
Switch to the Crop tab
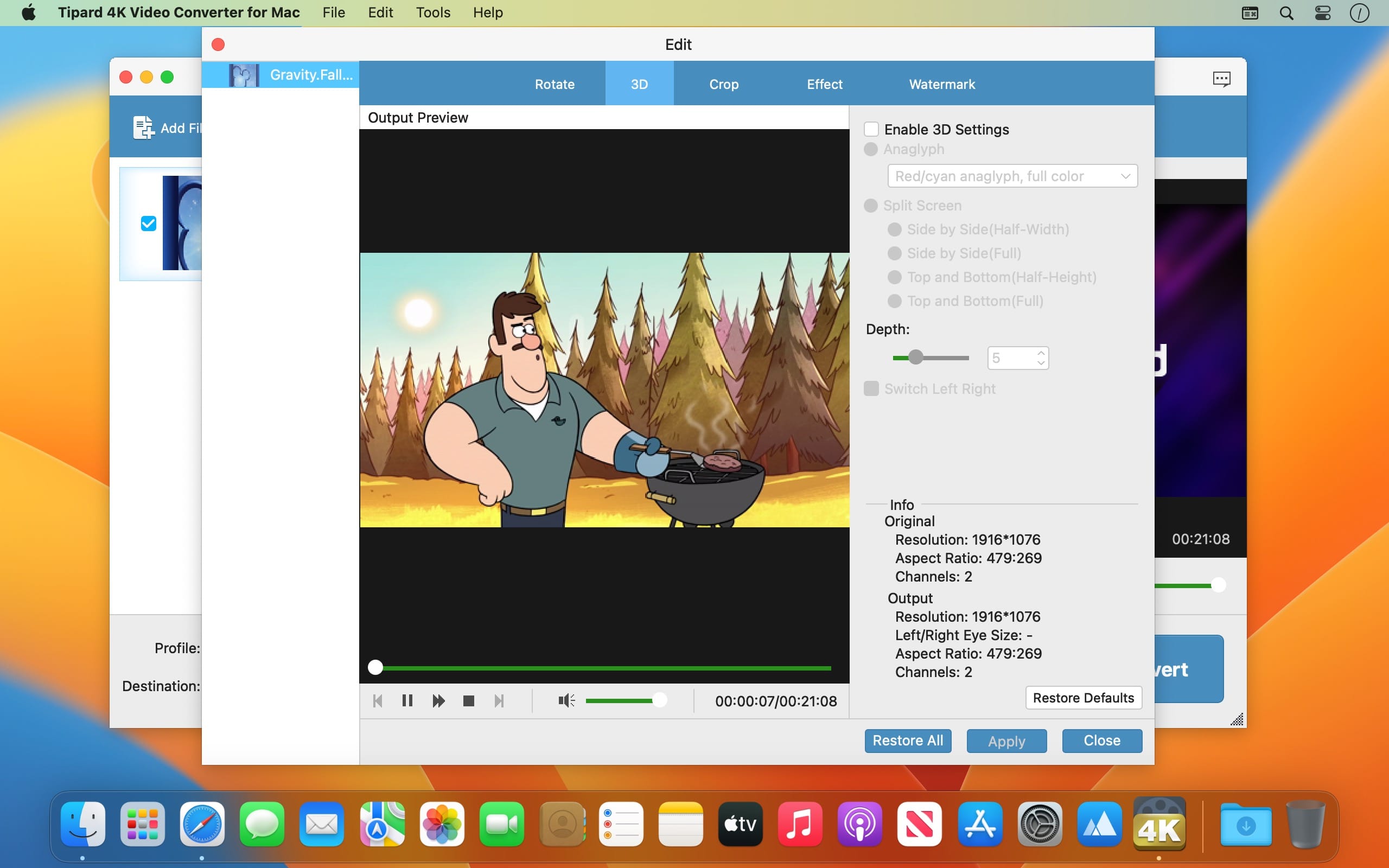(x=724, y=84)
